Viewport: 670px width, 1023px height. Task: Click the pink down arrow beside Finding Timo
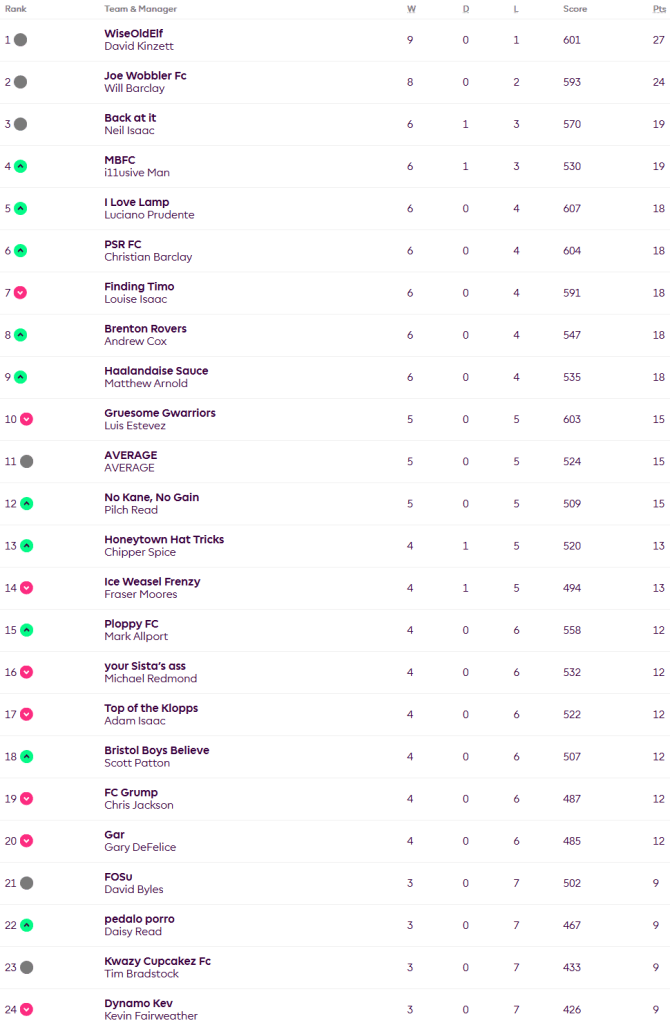(21, 293)
